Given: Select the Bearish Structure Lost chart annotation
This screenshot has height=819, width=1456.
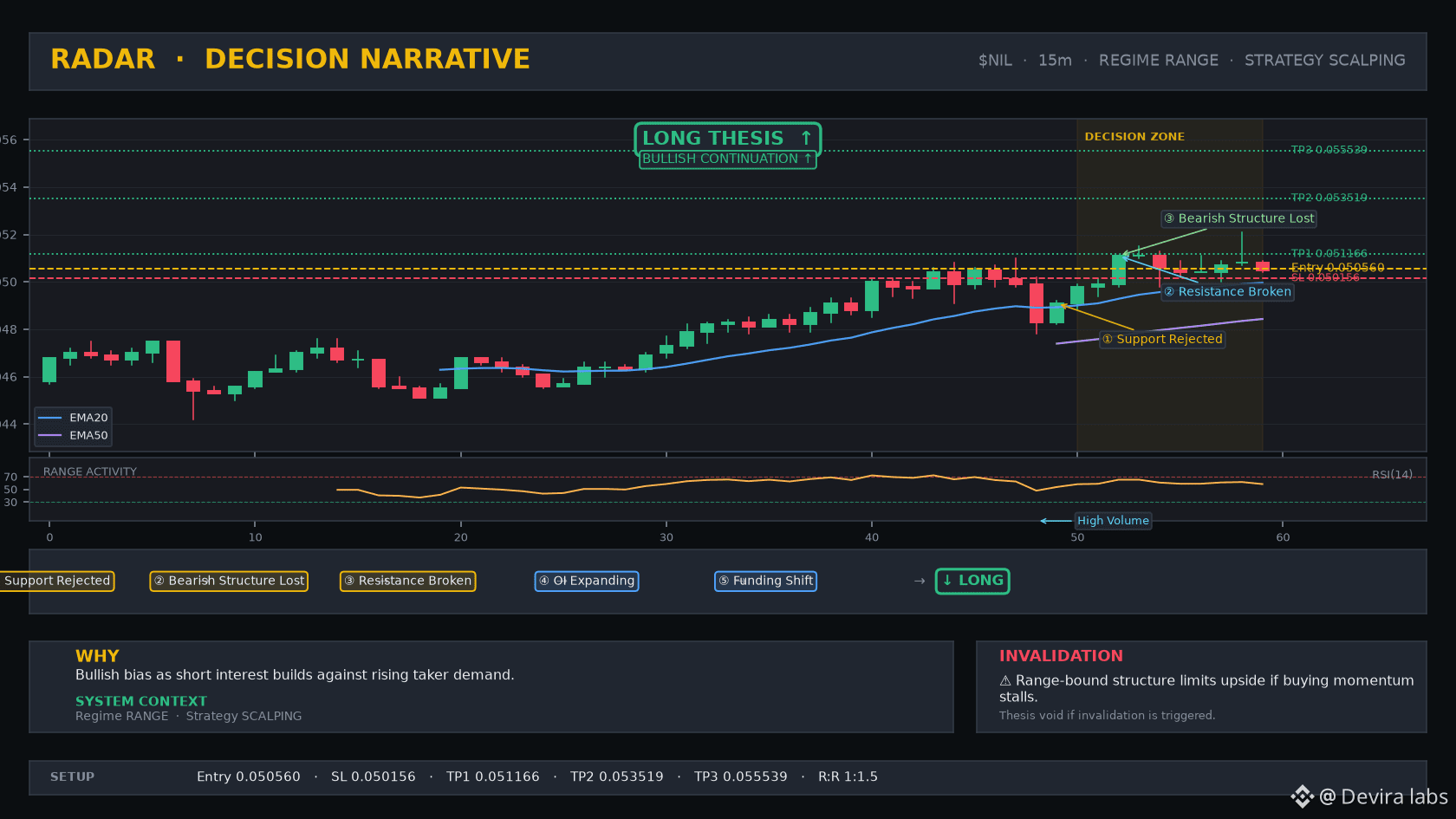Looking at the screenshot, I should click(x=1238, y=218).
